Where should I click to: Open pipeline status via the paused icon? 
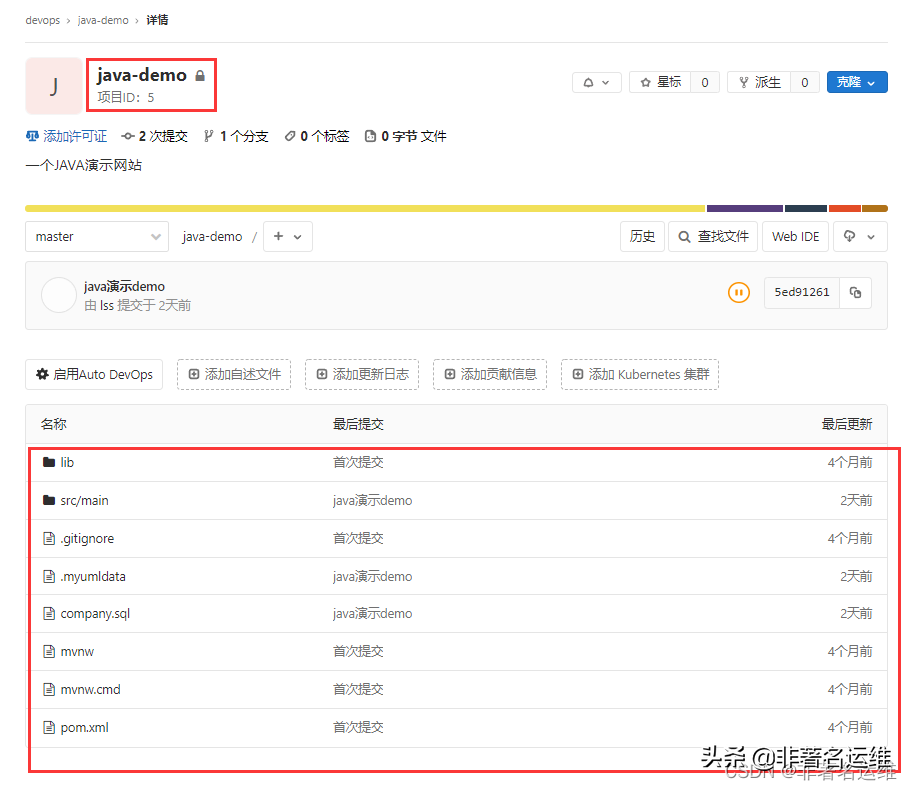coord(738,292)
